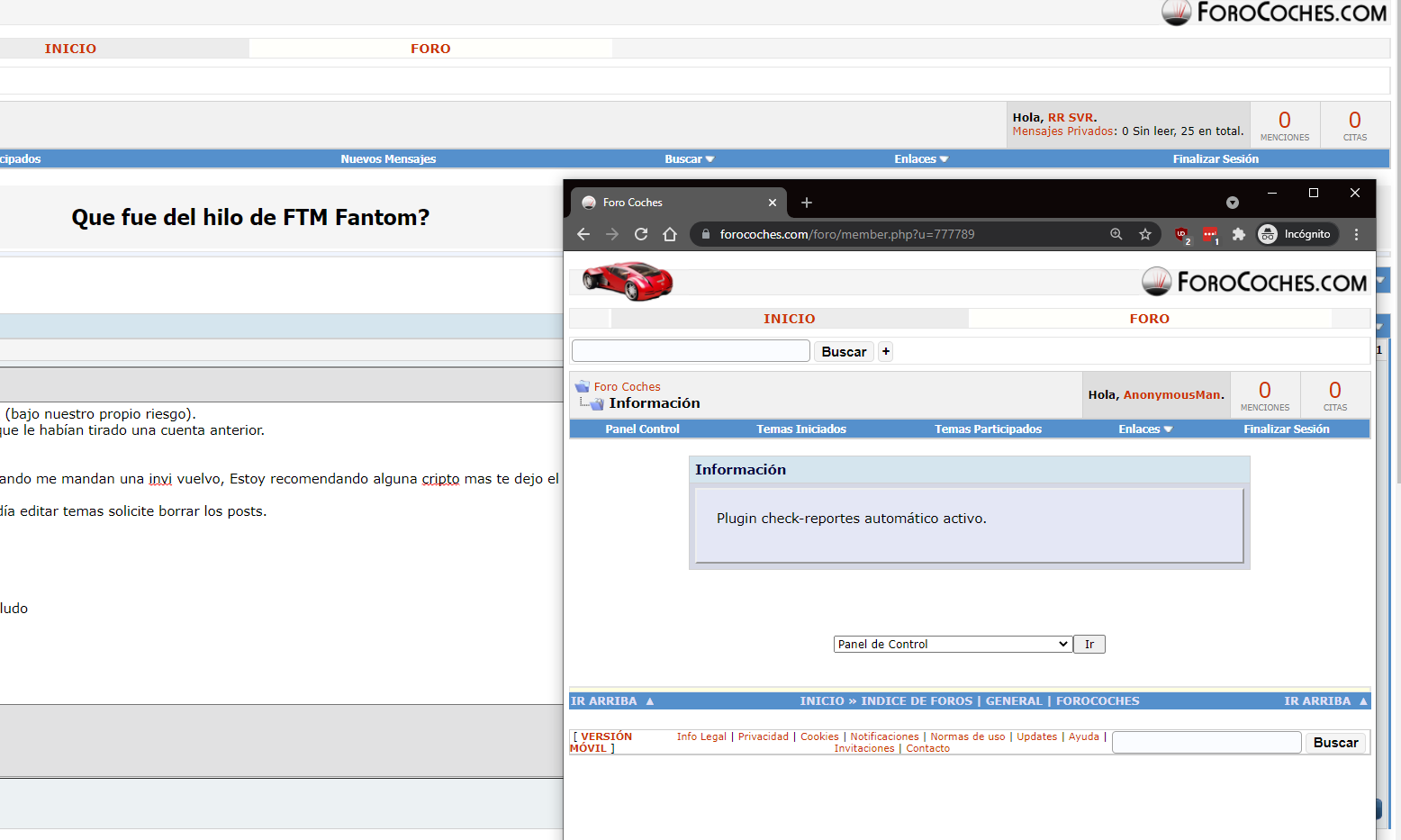Click the Ir button
1401x840 pixels.
click(x=1089, y=645)
